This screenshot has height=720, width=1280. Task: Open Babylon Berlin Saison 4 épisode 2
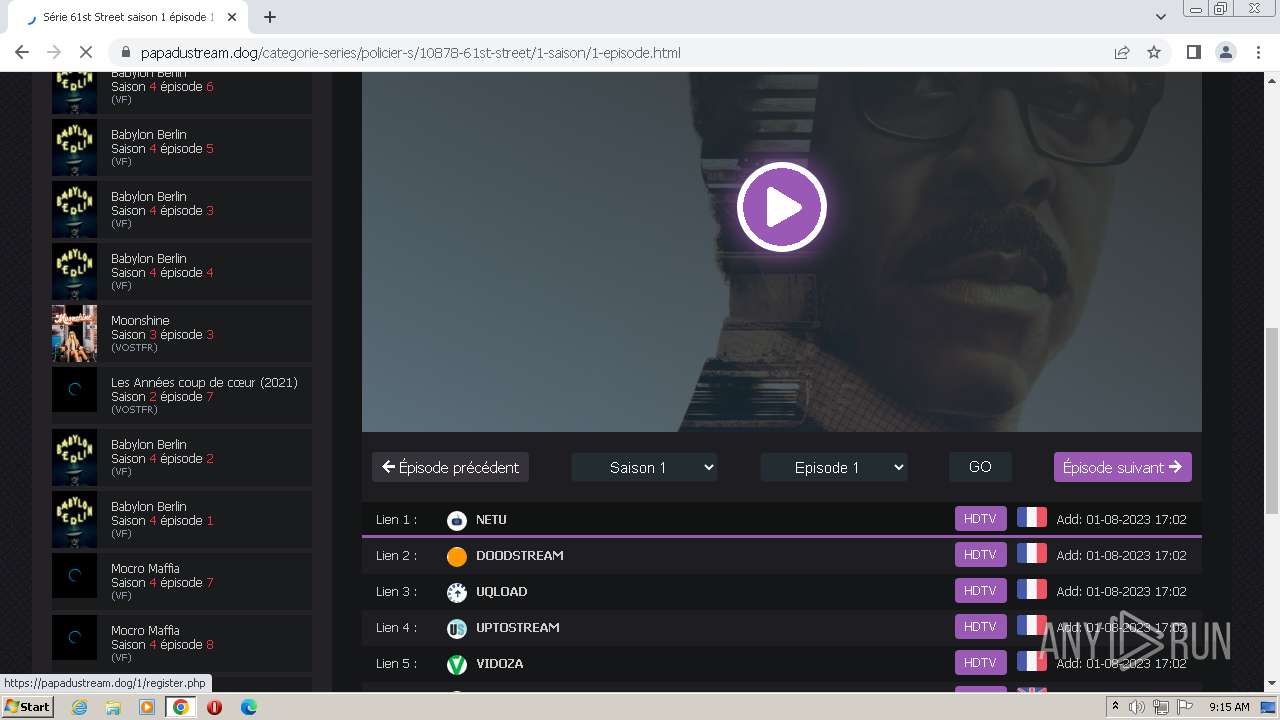click(x=182, y=458)
